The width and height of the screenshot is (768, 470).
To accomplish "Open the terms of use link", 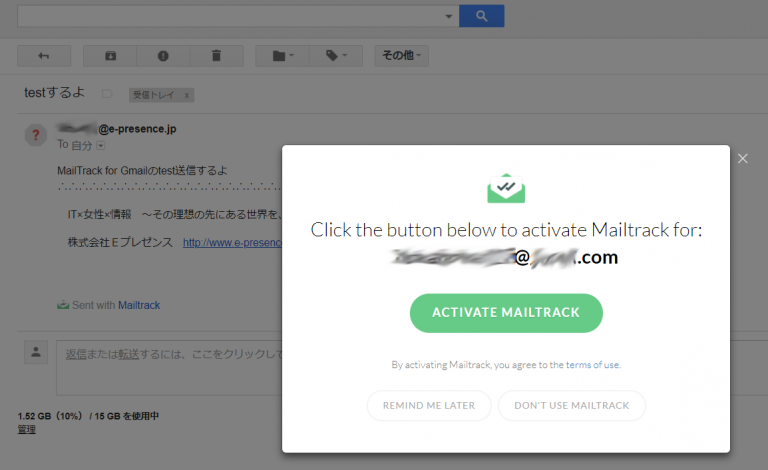I will 593,365.
